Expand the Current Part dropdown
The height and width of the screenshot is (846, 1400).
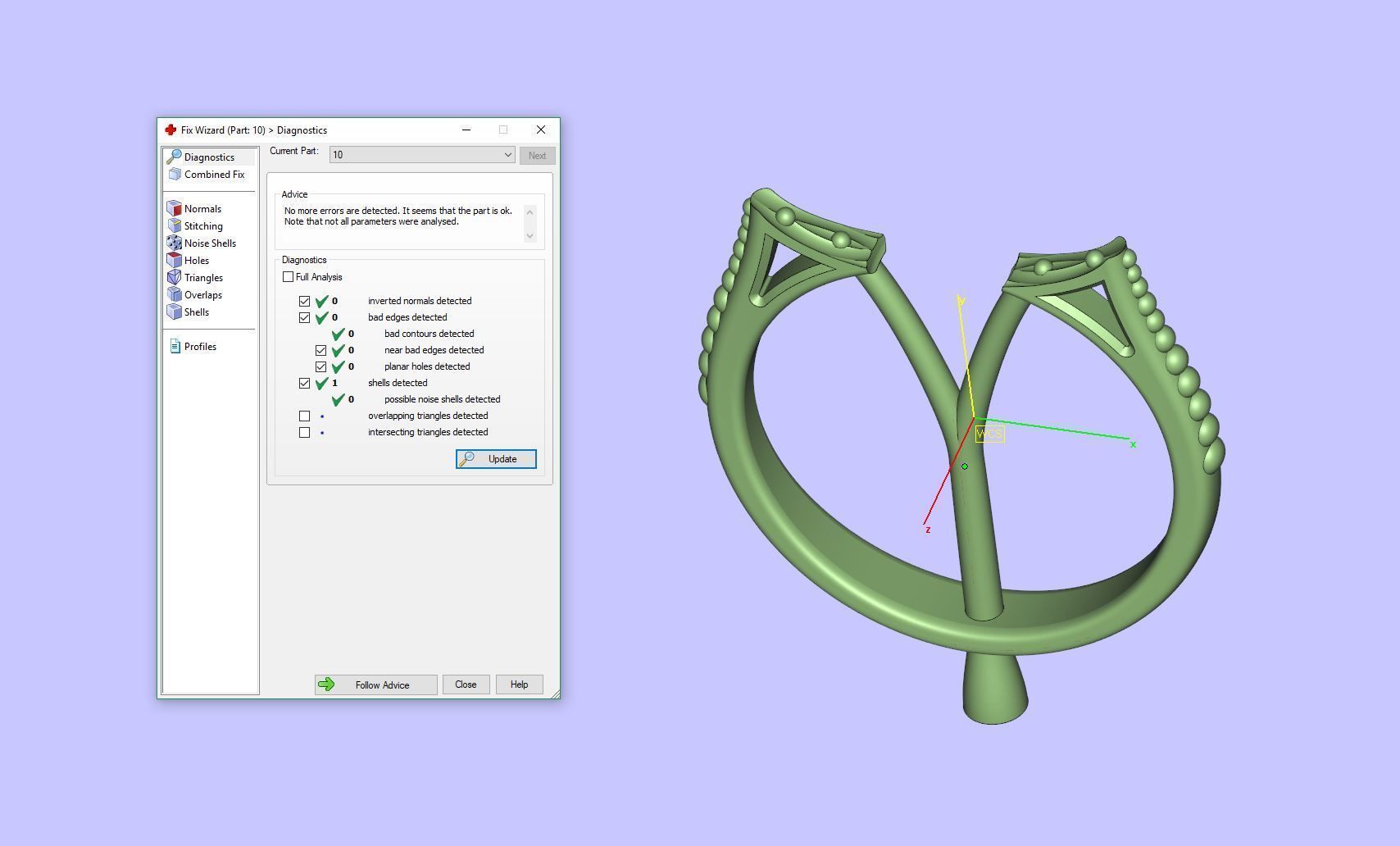click(507, 155)
